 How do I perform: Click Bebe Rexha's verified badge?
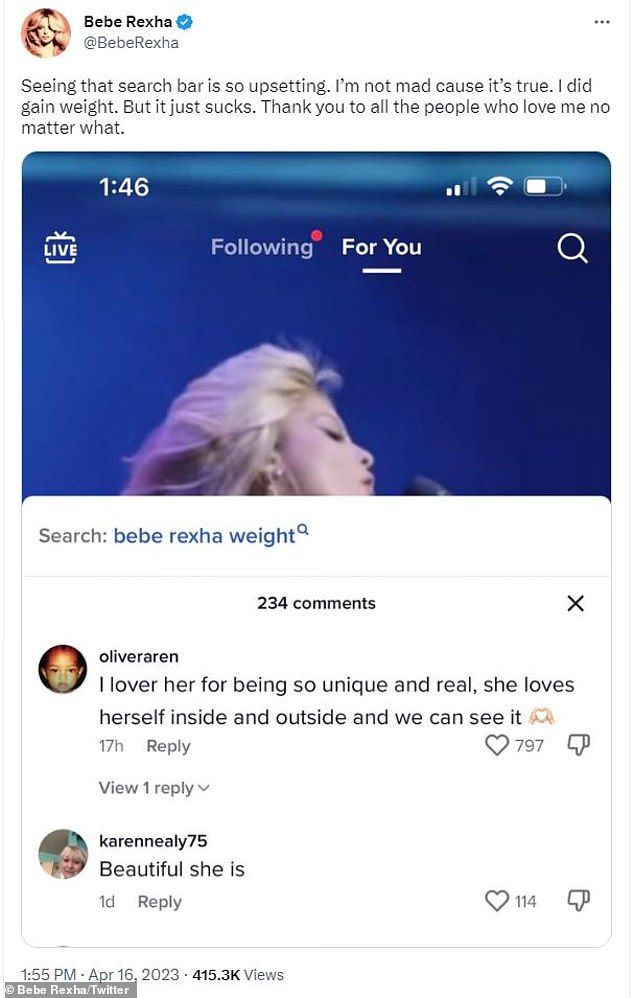click(x=185, y=22)
